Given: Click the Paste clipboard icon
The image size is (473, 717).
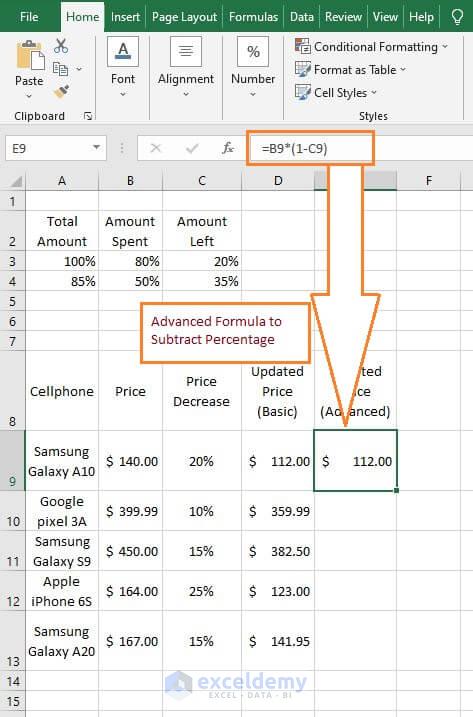Looking at the screenshot, I should (30, 56).
